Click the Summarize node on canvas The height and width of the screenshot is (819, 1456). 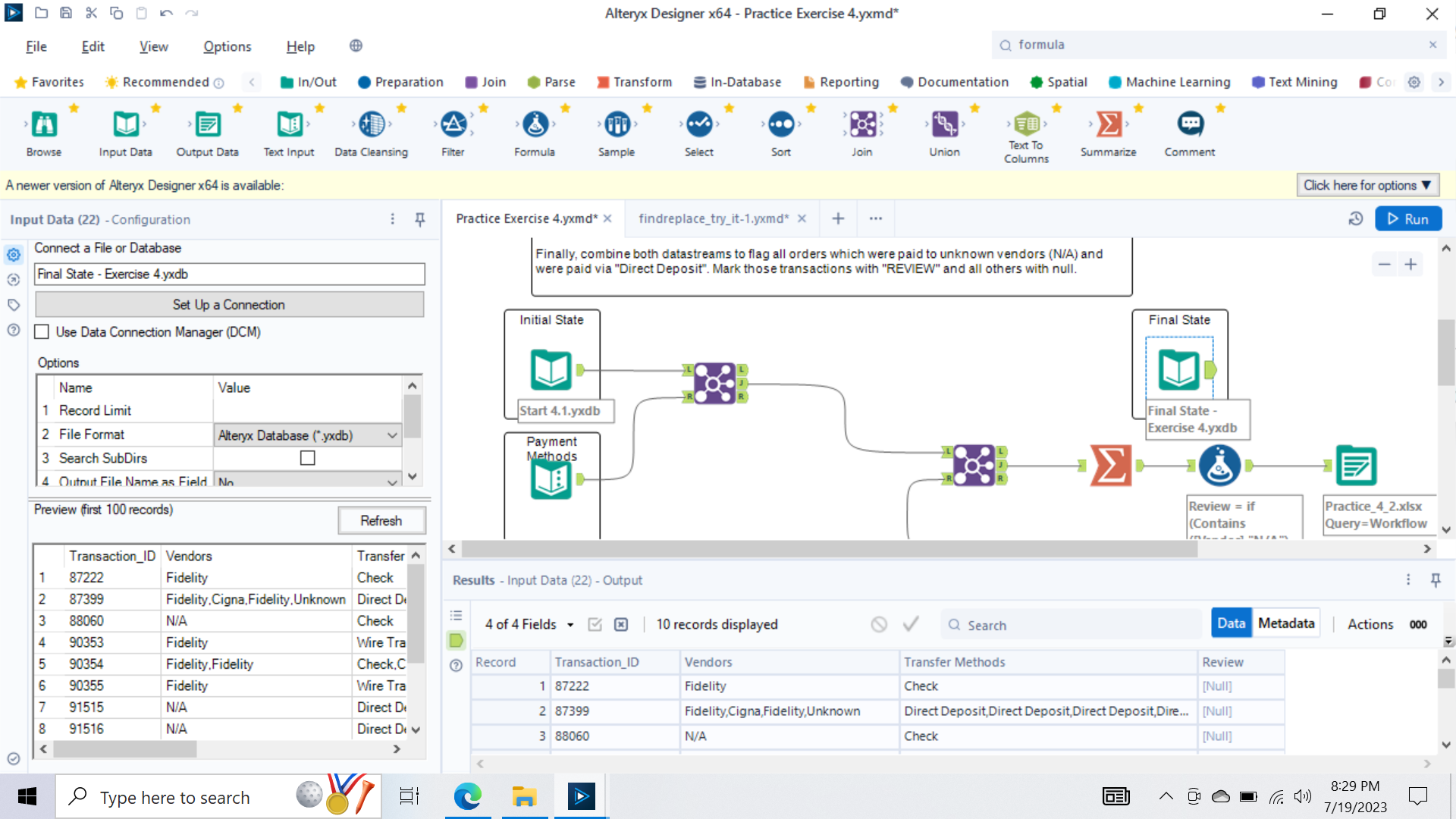[1110, 465]
